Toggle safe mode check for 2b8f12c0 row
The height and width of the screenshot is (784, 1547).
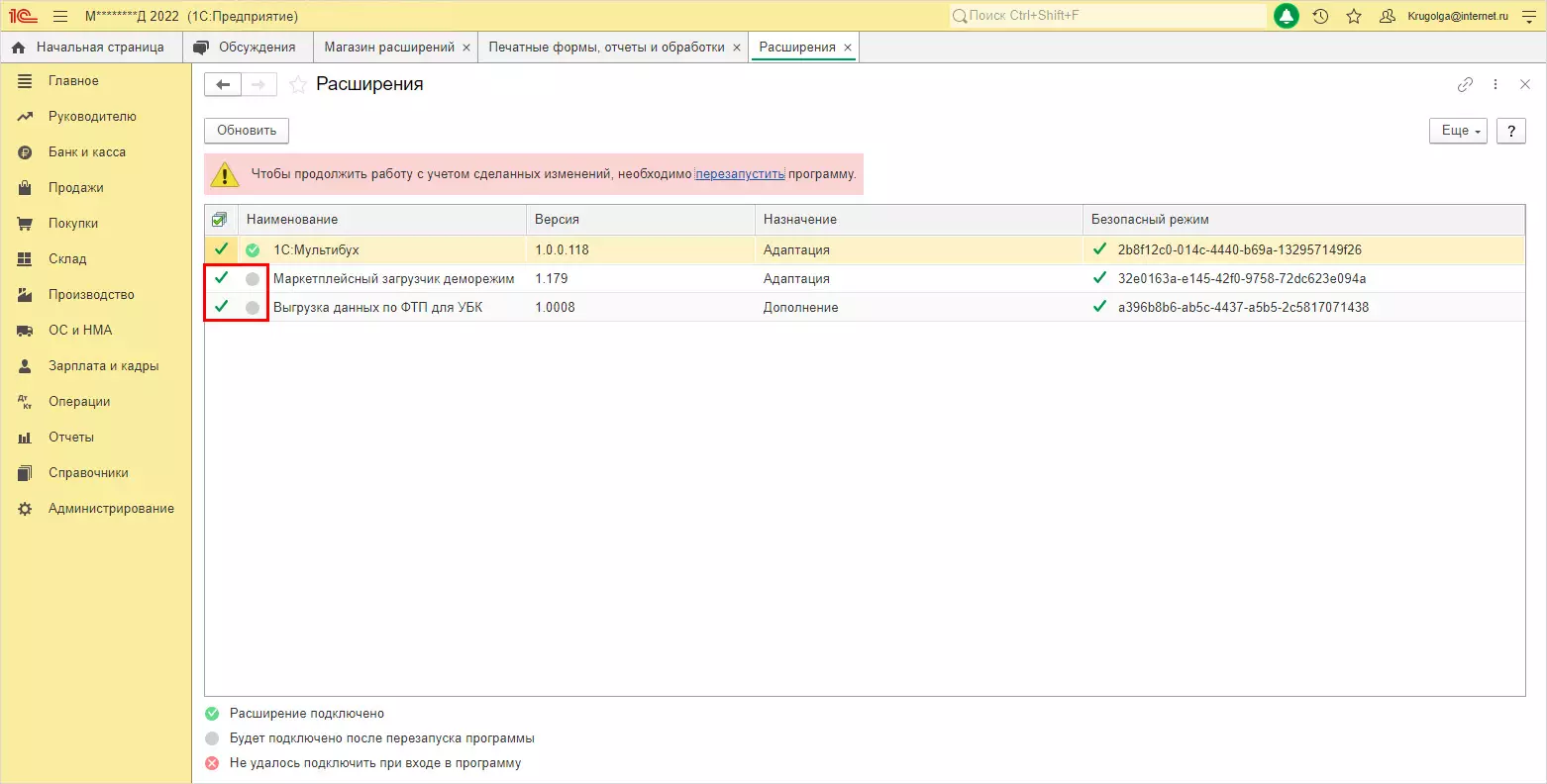(x=1099, y=249)
